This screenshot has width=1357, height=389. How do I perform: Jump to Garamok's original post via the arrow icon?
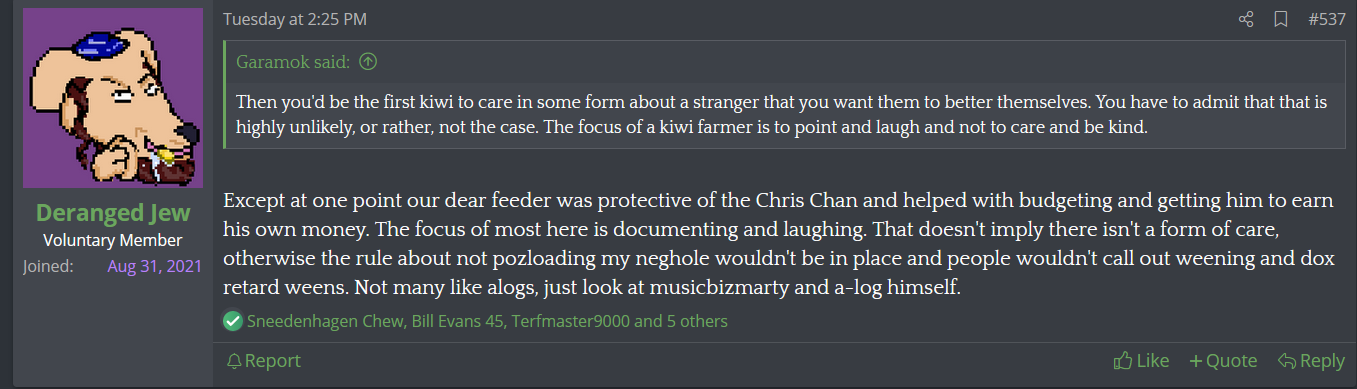coord(368,62)
